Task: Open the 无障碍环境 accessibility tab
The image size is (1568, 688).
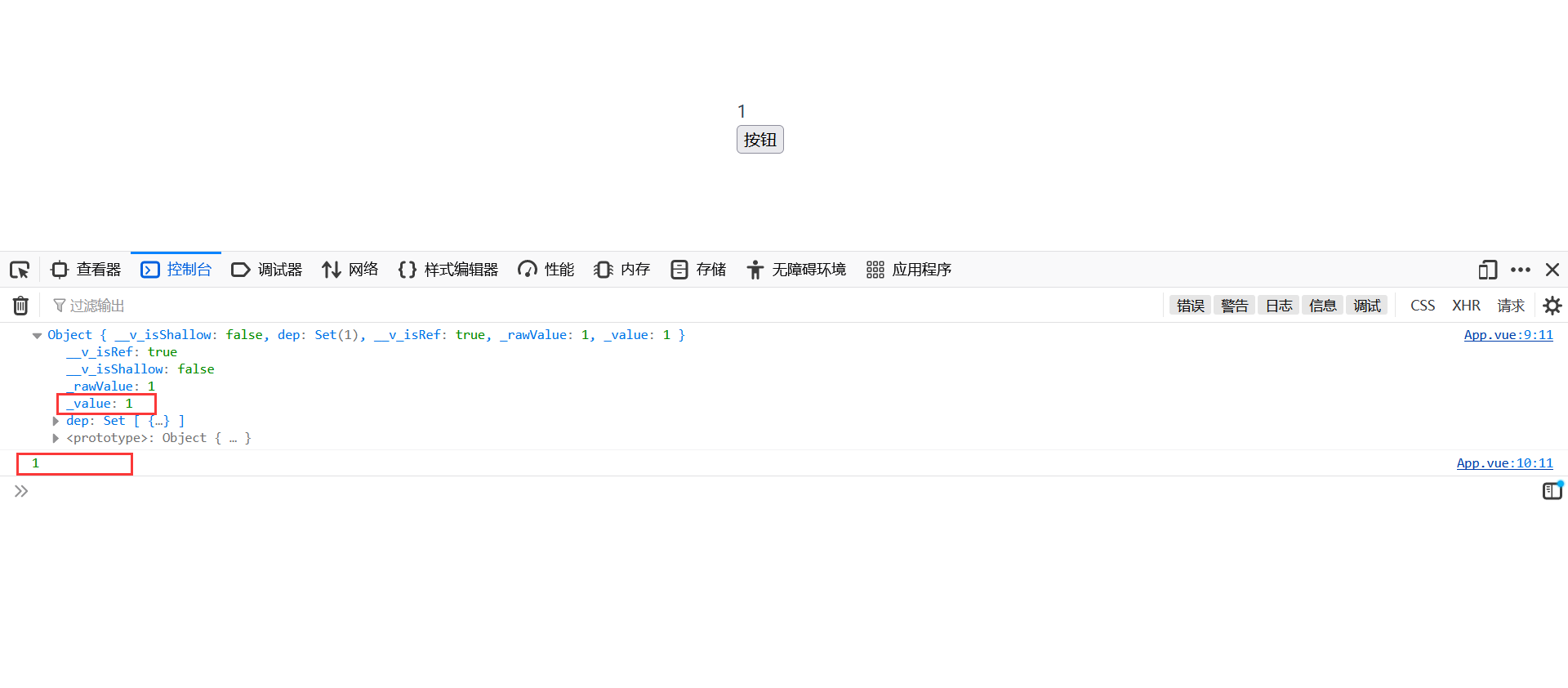Action: pos(796,270)
